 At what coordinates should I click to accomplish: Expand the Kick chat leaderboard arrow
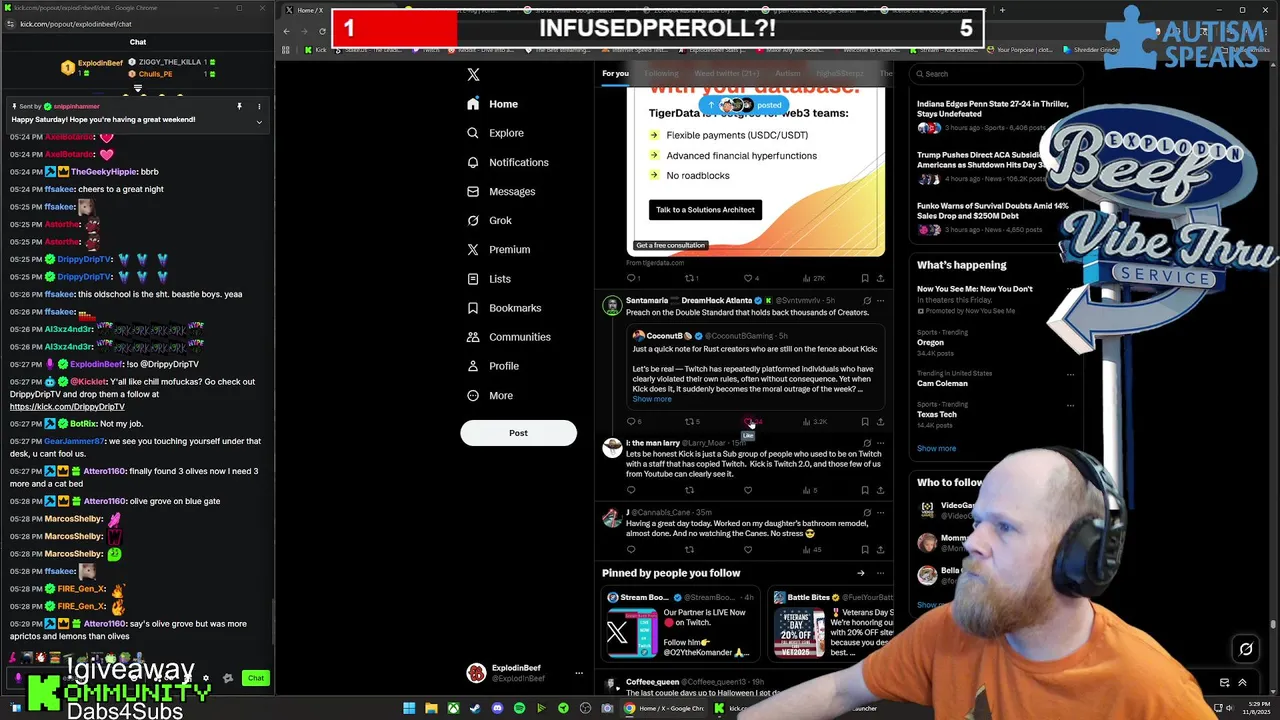point(138,88)
